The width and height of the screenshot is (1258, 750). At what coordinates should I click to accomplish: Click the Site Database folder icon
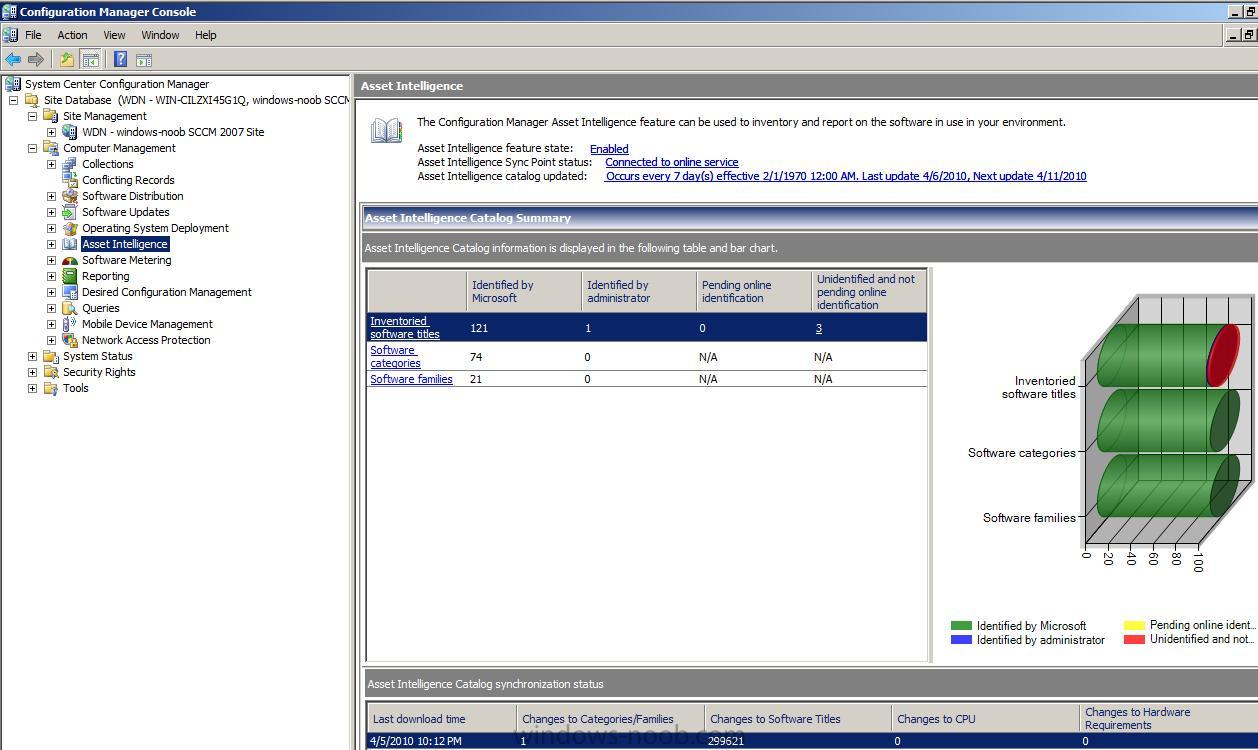click(x=32, y=100)
